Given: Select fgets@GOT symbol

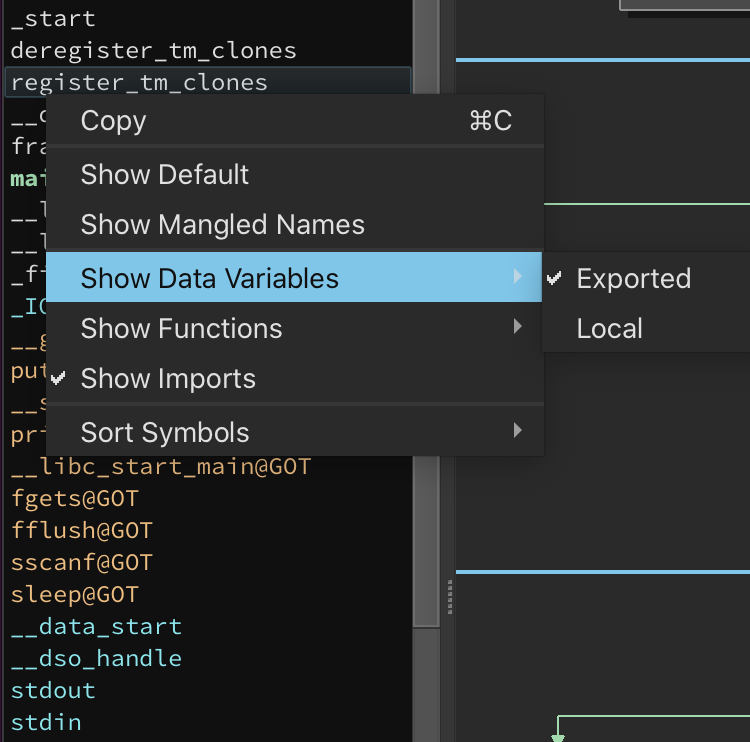Looking at the screenshot, I should (75, 498).
